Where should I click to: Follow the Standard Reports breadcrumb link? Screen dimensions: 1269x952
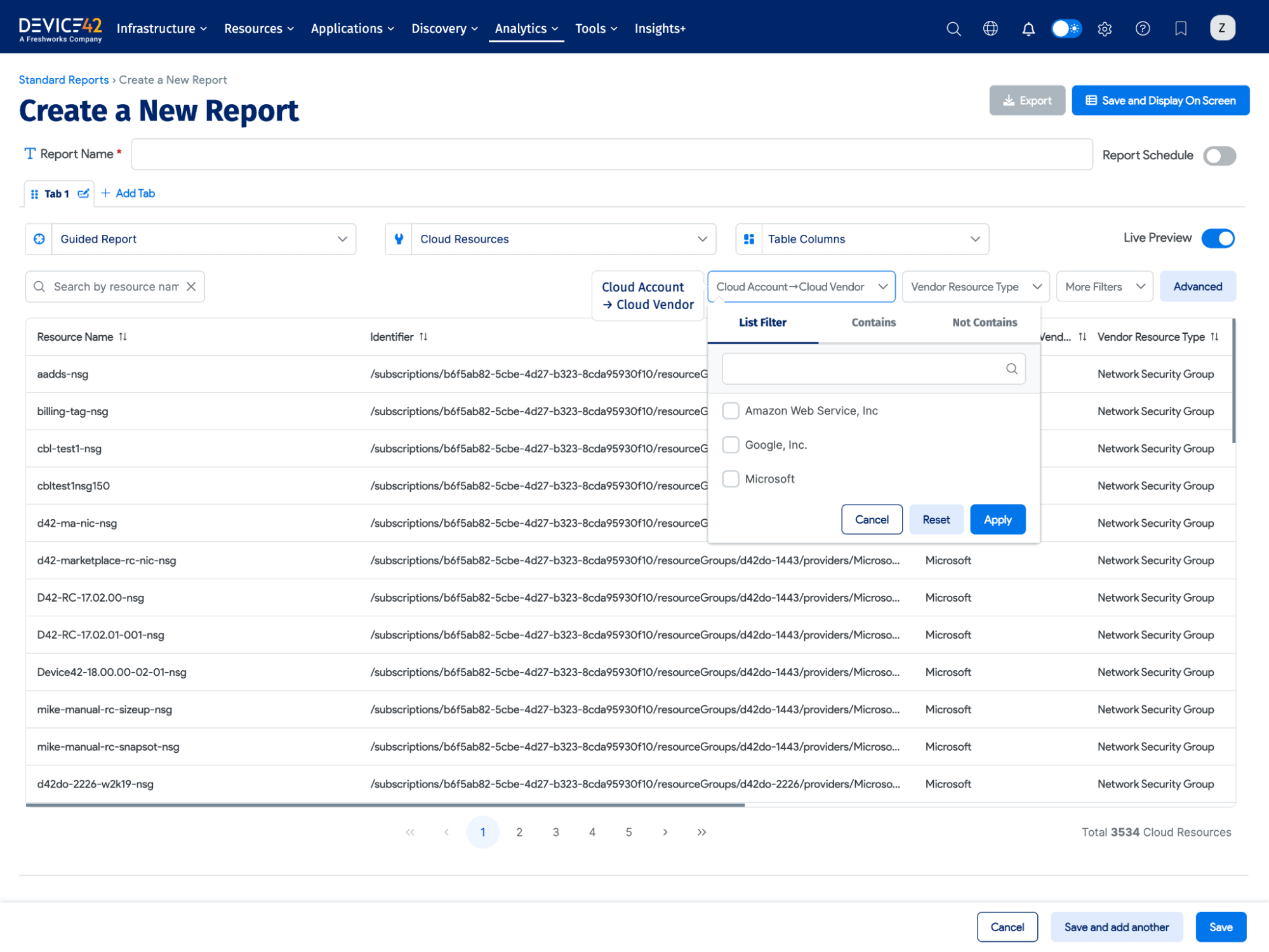(63, 79)
